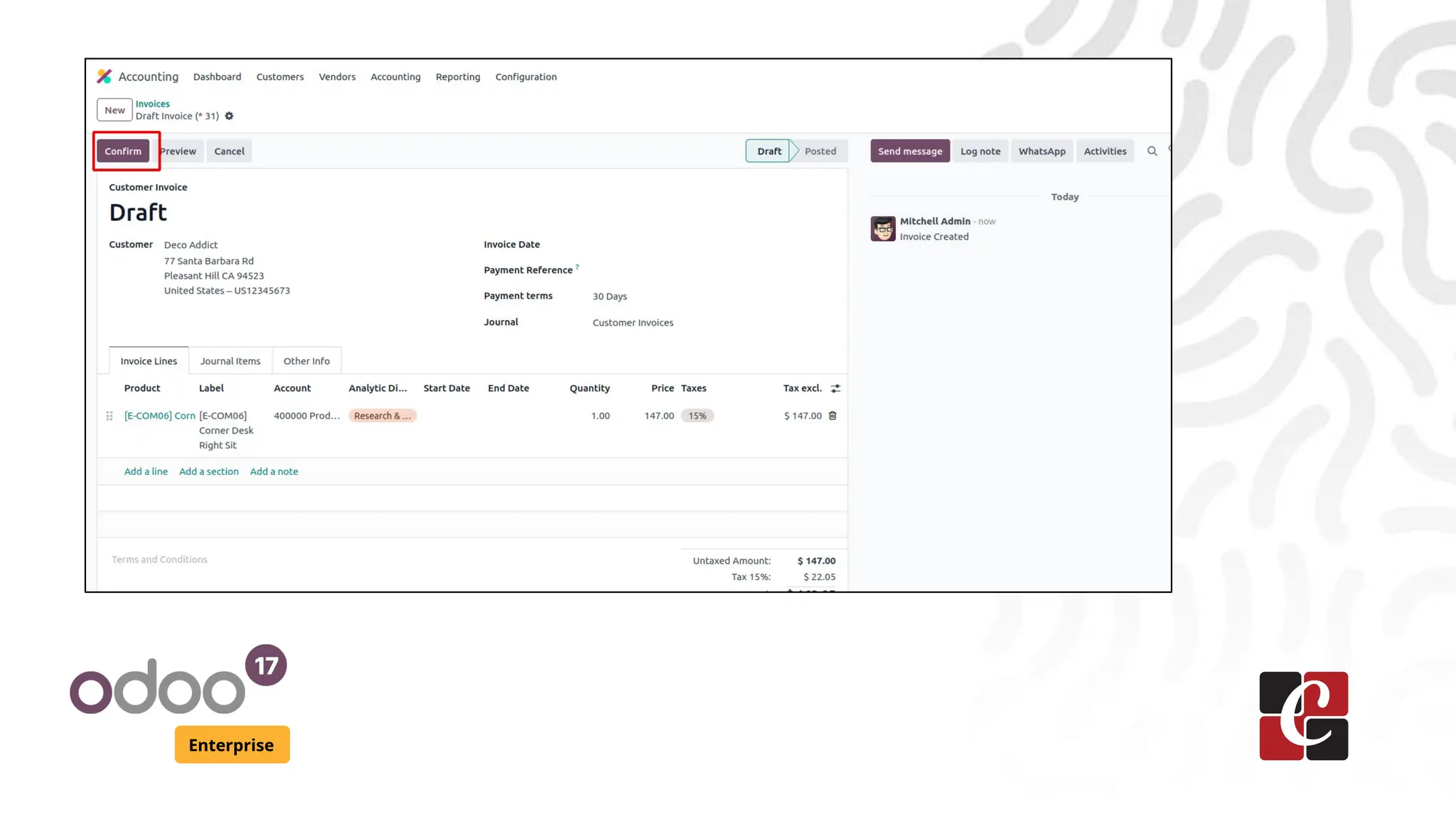Viewport: 1456px width, 819px height.
Task: Select the Posted status stage
Action: click(x=820, y=151)
